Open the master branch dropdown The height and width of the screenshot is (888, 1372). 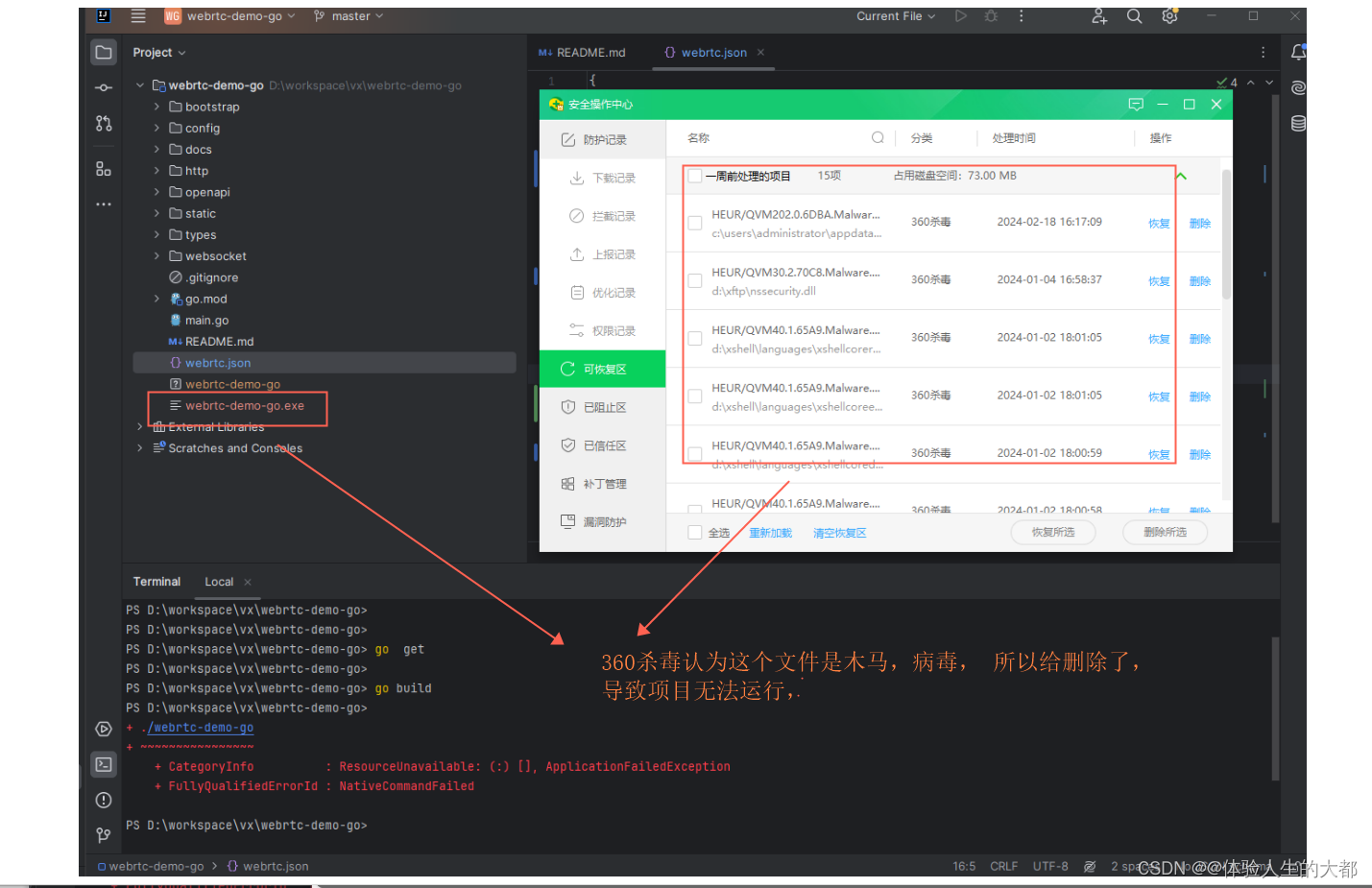(349, 16)
